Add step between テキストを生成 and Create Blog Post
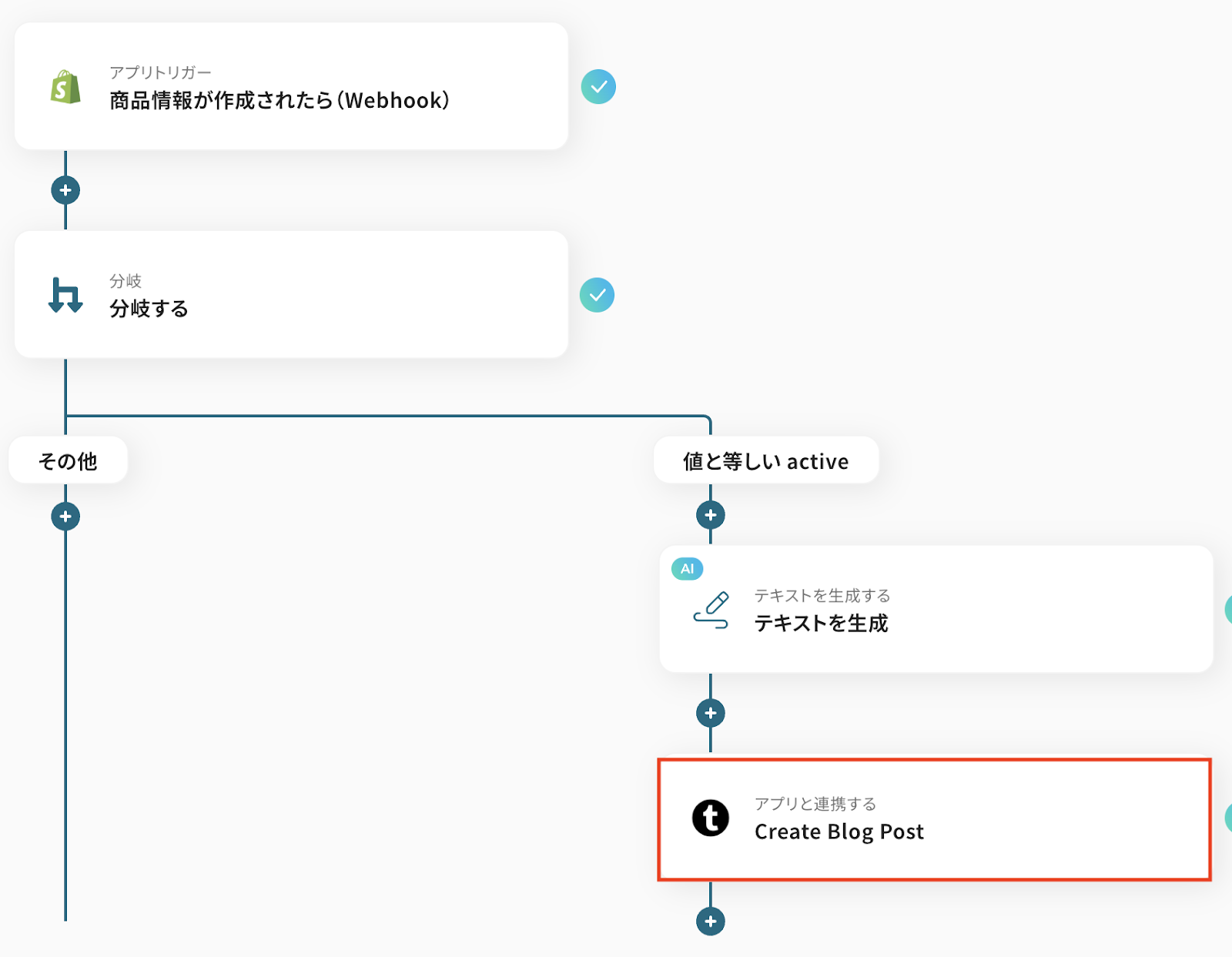This screenshot has height=957, width=1232. point(710,713)
